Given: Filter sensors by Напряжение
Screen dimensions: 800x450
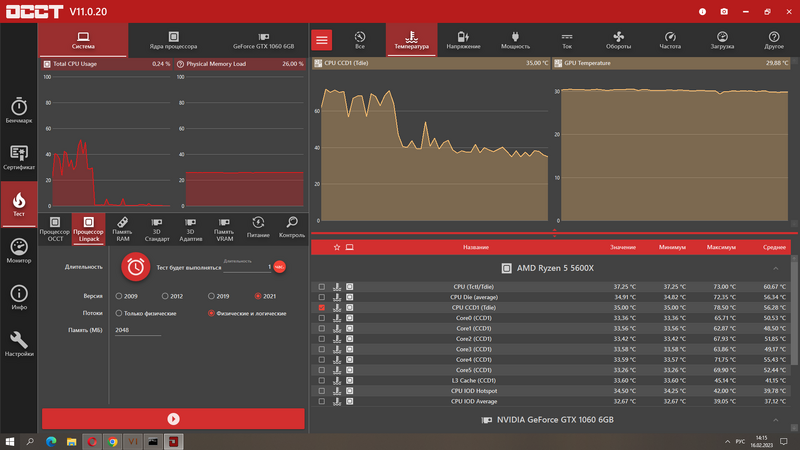Looking at the screenshot, I should [463, 40].
